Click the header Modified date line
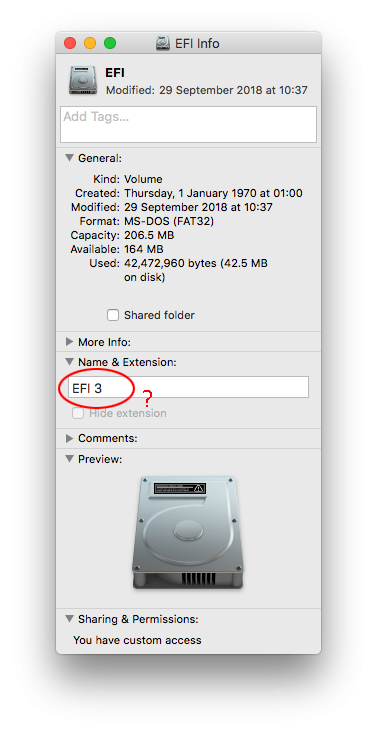 (x=207, y=90)
